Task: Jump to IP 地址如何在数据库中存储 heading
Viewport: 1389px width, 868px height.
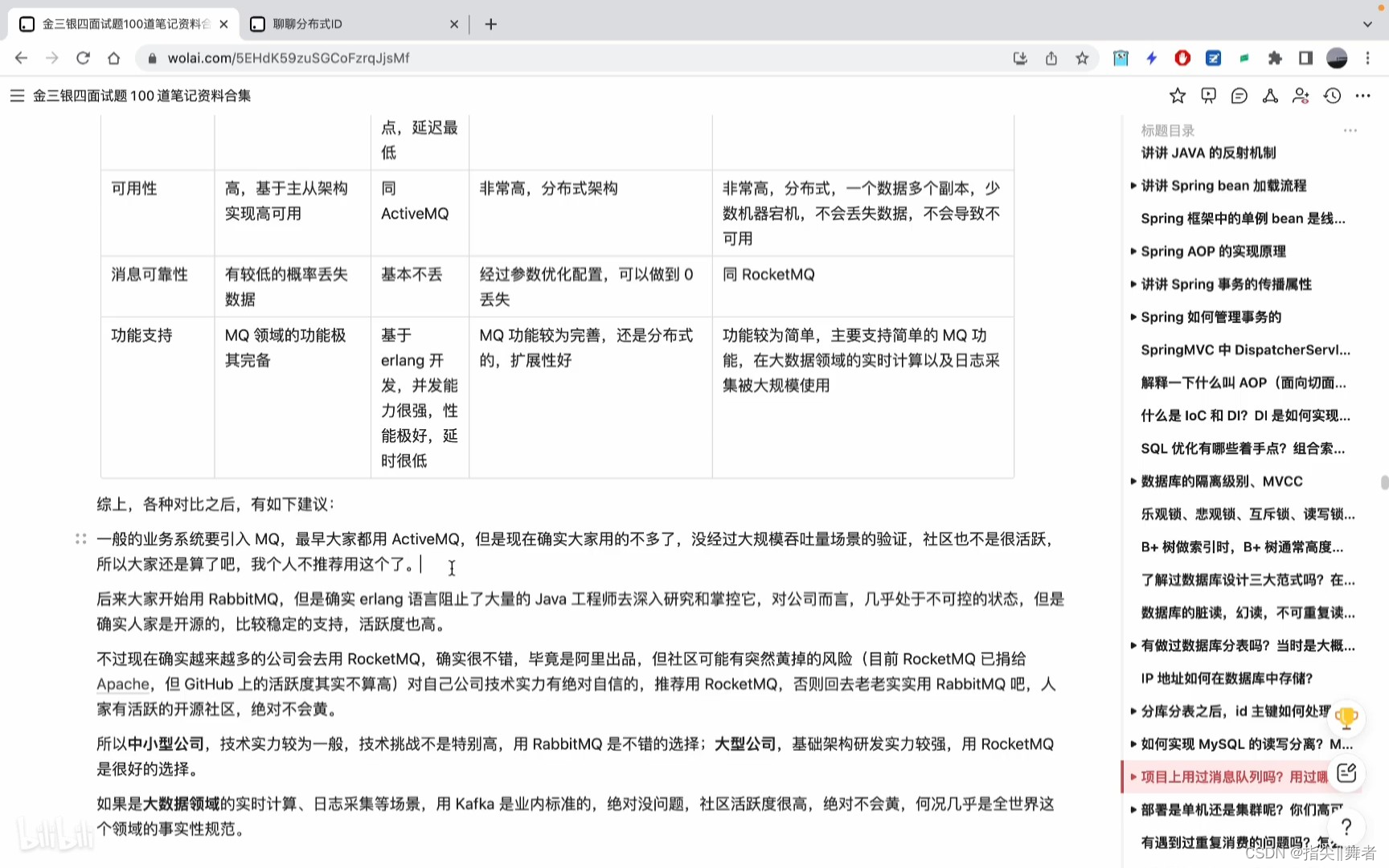Action: (1227, 678)
